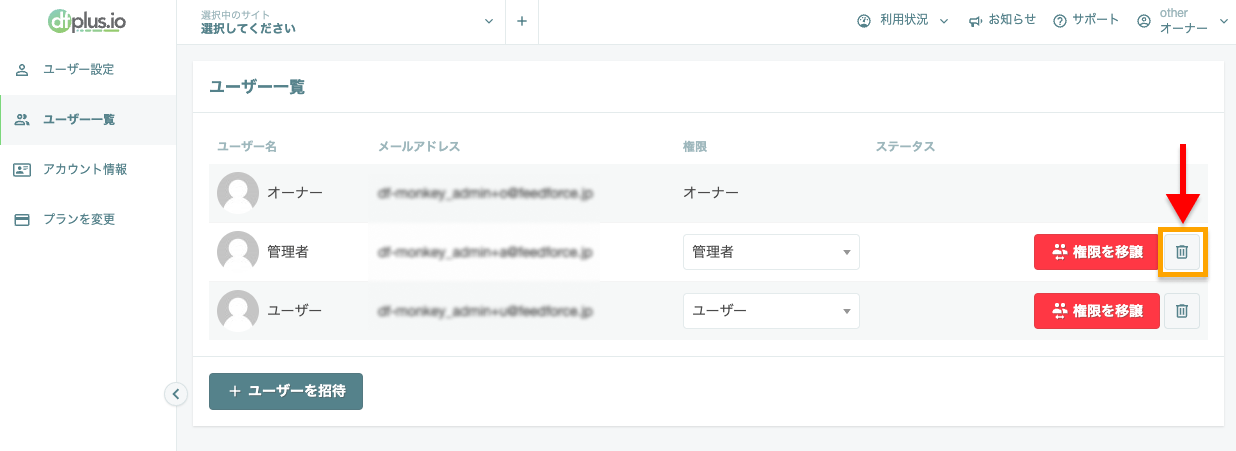Click the dfplus.io logo

click(87, 22)
